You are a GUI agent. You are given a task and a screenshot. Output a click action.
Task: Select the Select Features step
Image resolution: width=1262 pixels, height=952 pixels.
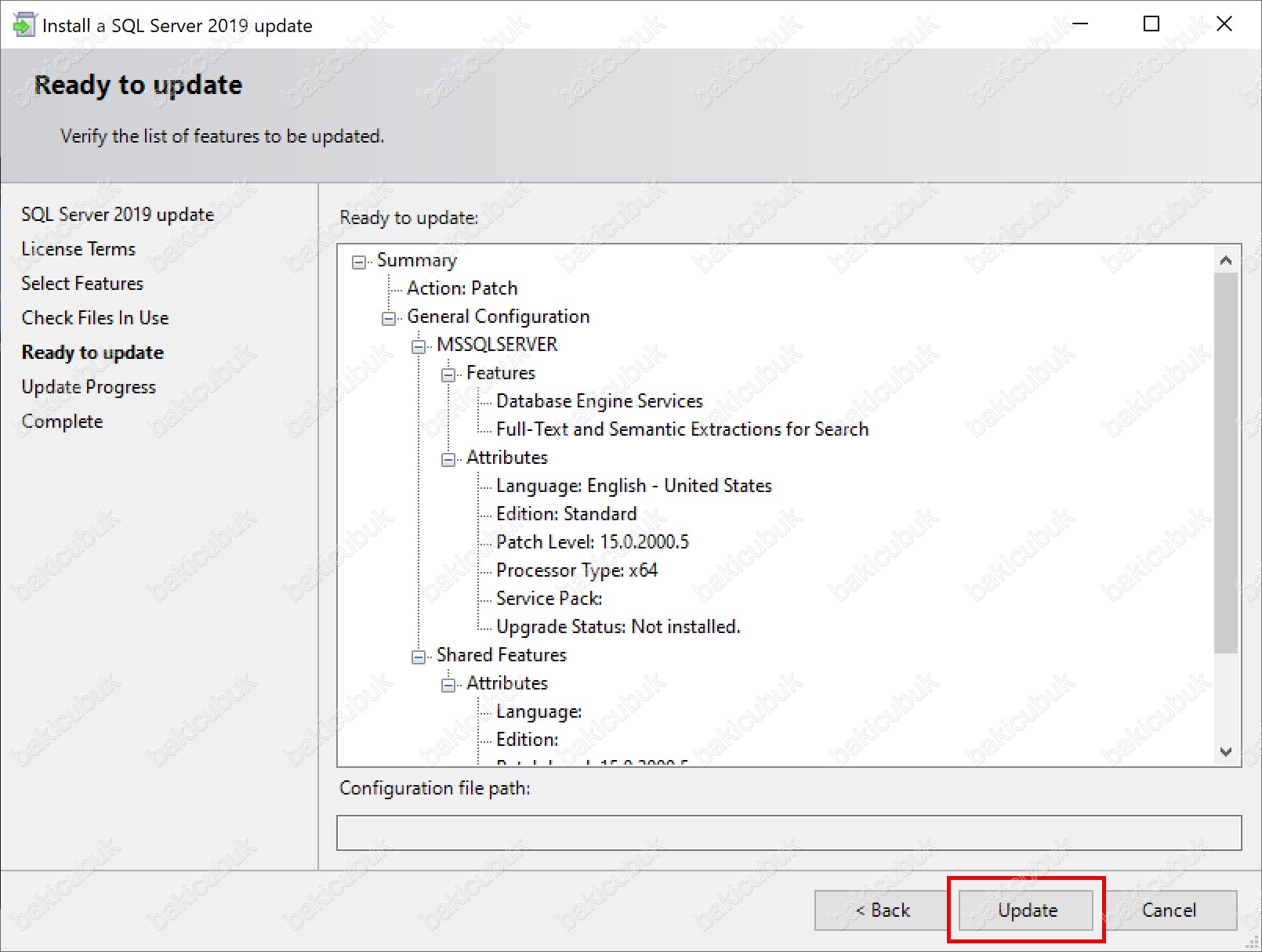(x=82, y=284)
